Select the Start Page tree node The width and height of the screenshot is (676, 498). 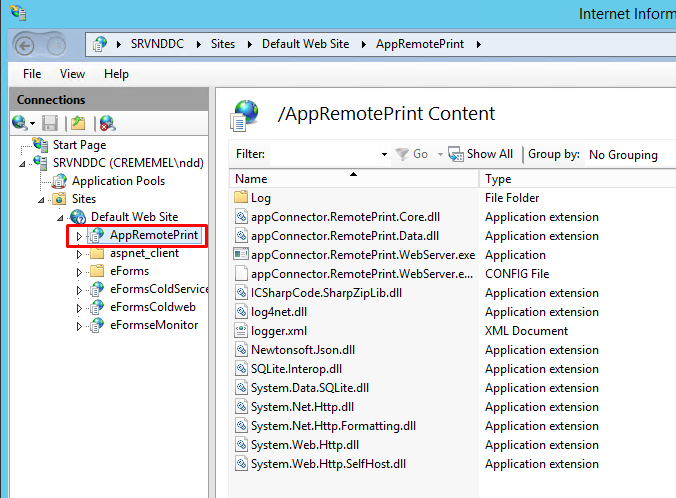tap(78, 145)
